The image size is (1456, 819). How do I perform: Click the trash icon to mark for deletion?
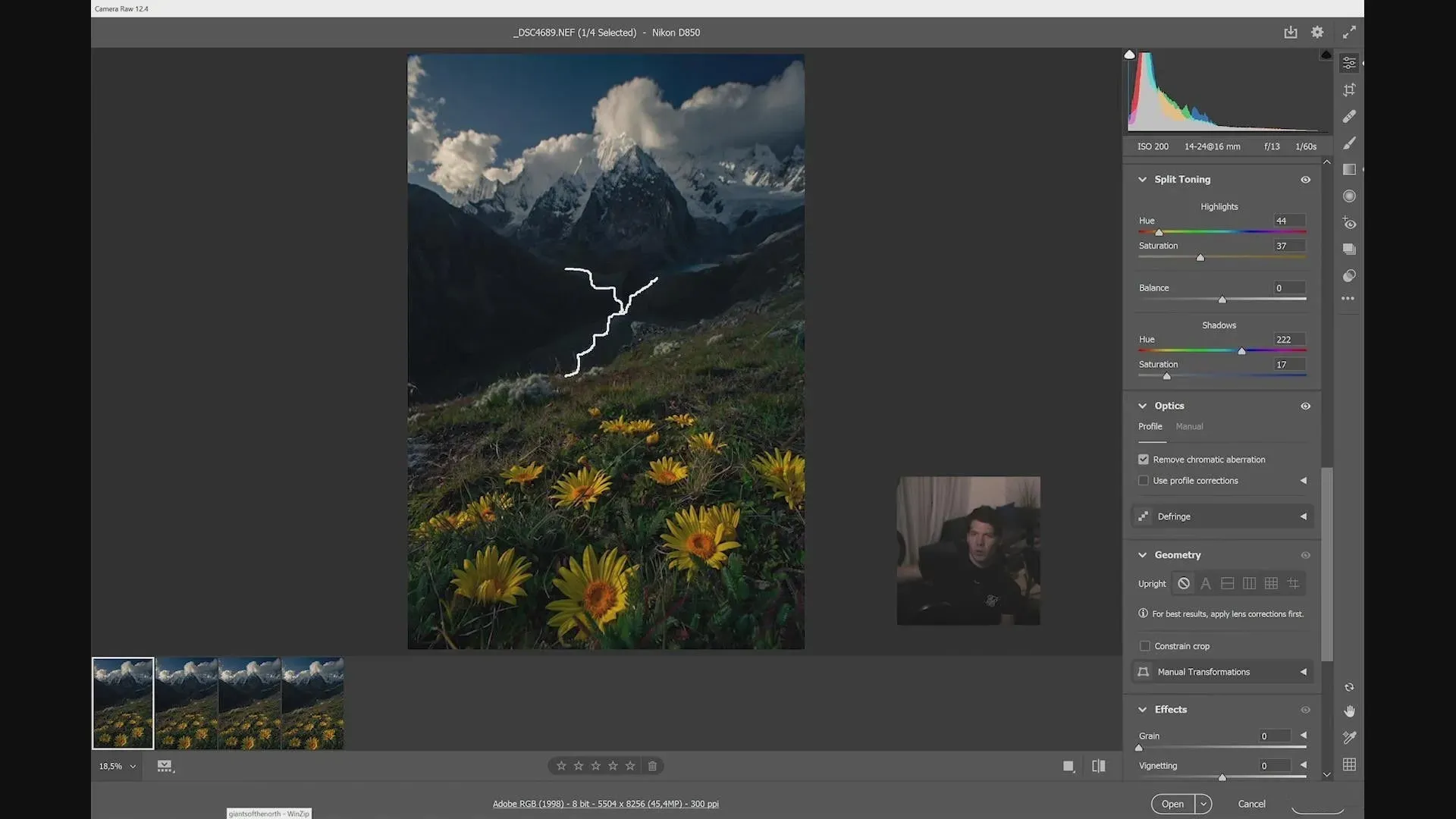click(x=652, y=766)
